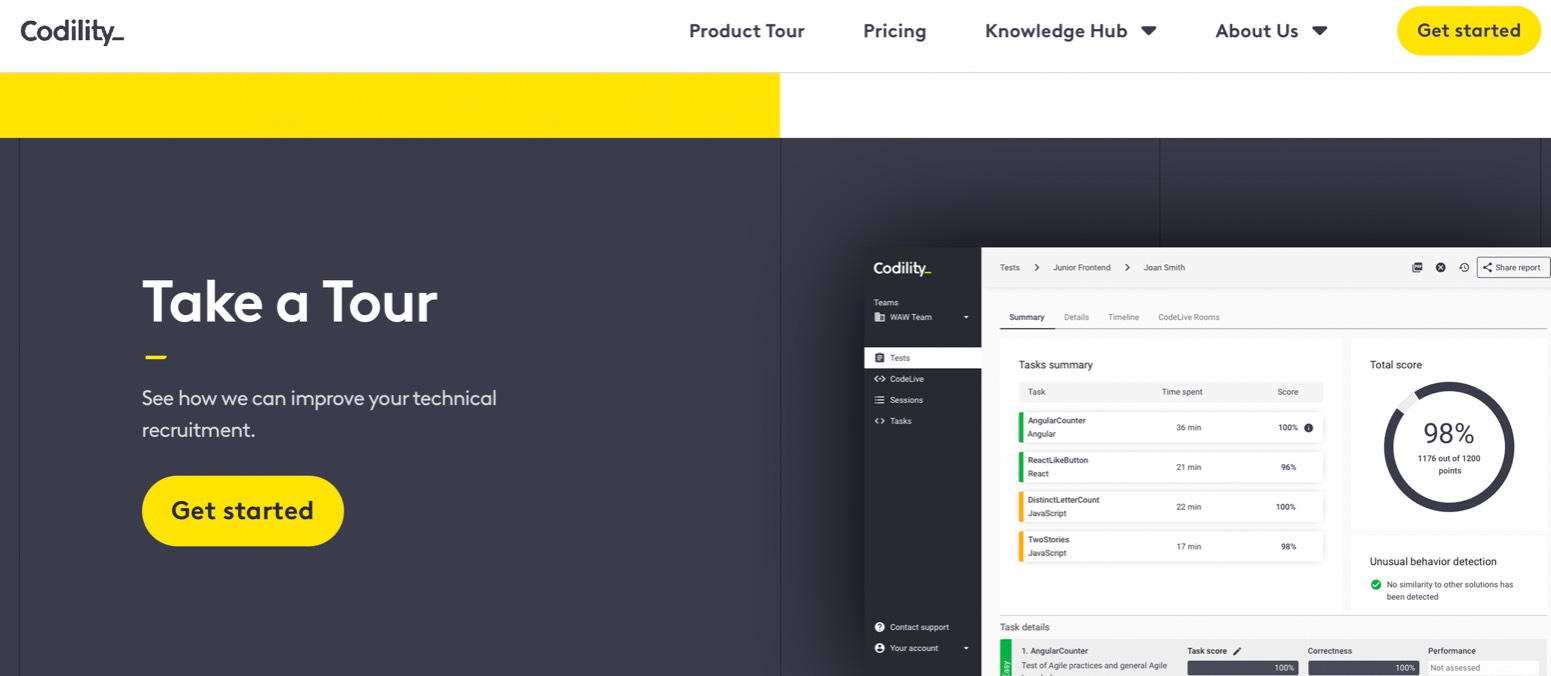Screen dimensions: 1551x676
Task: Click the Correctness 100% progress bar
Action: pos(1363,668)
